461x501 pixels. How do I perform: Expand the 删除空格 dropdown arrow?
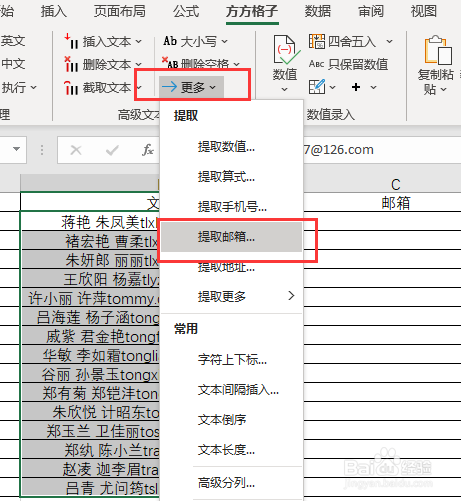pos(237,64)
